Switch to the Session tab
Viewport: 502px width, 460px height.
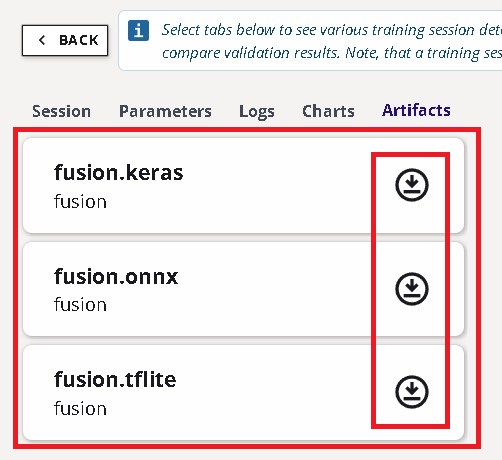coord(61,111)
